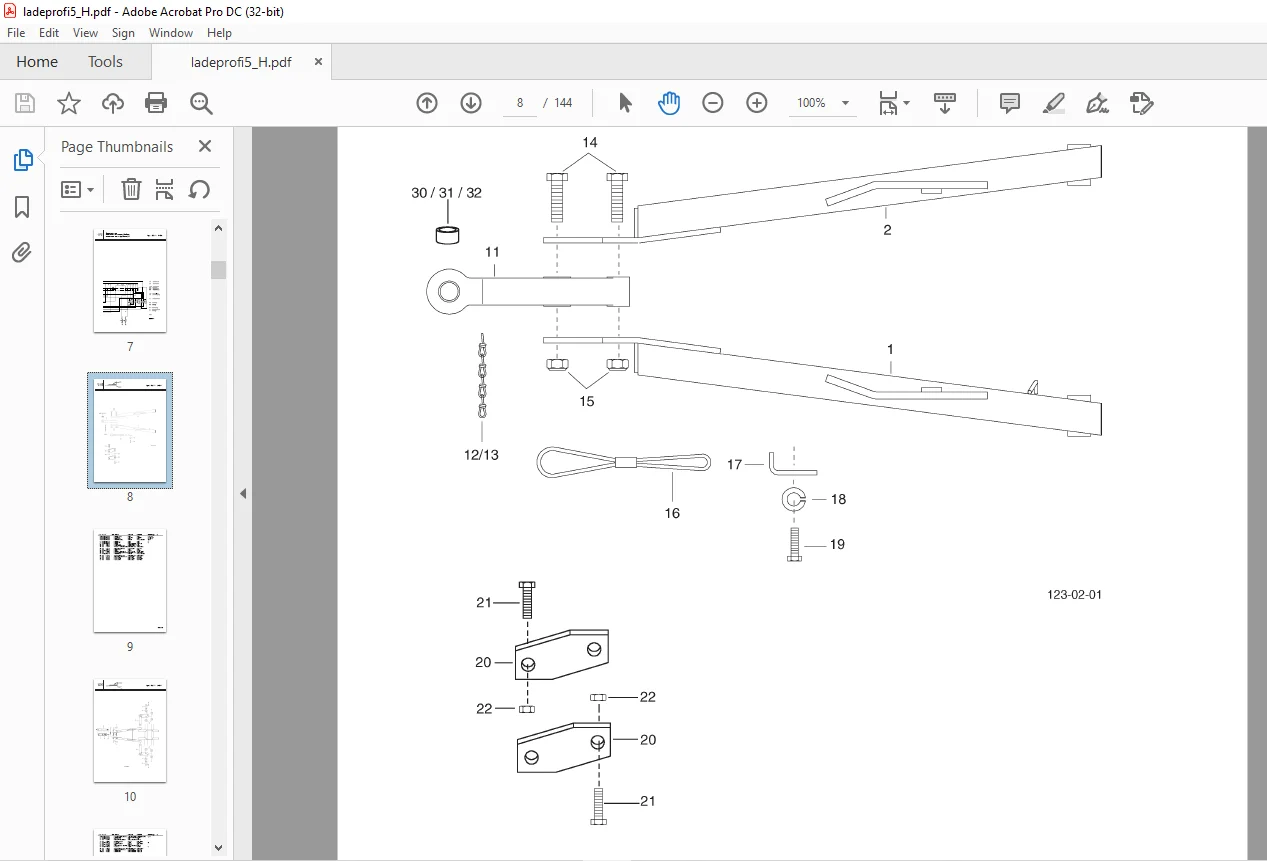Screen dimensions: 1267x861
Task: Click part label 30 / 31 / 32
Action: point(446,192)
